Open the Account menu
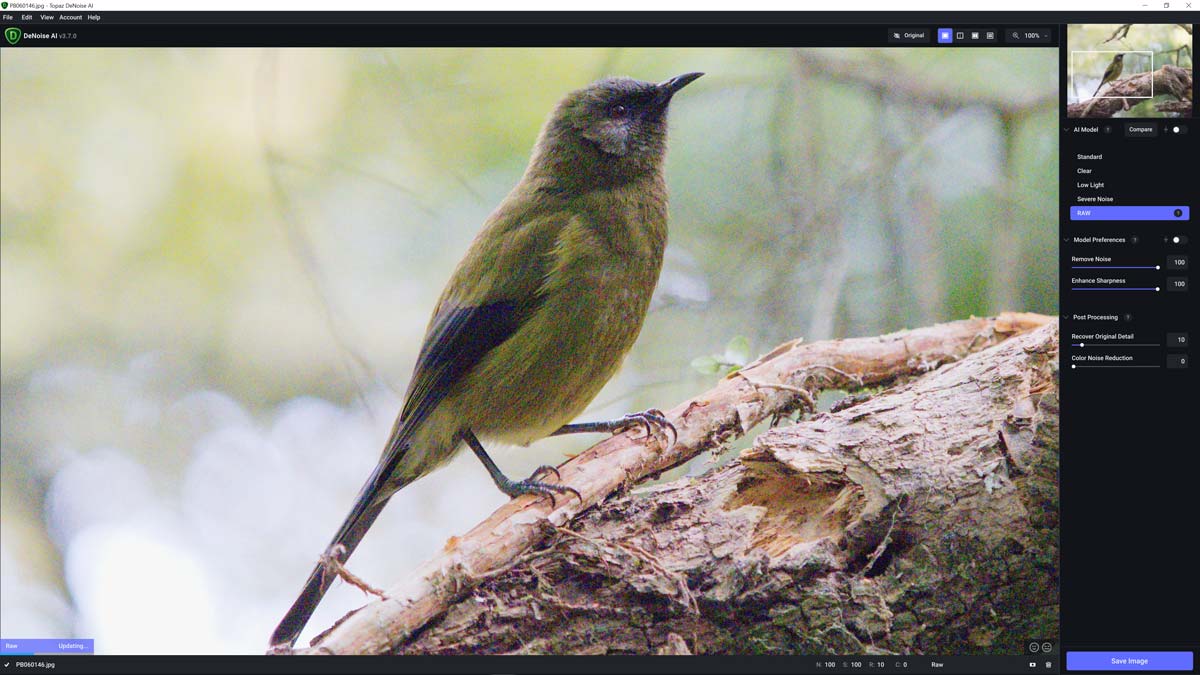The image size is (1200, 675). point(69,17)
